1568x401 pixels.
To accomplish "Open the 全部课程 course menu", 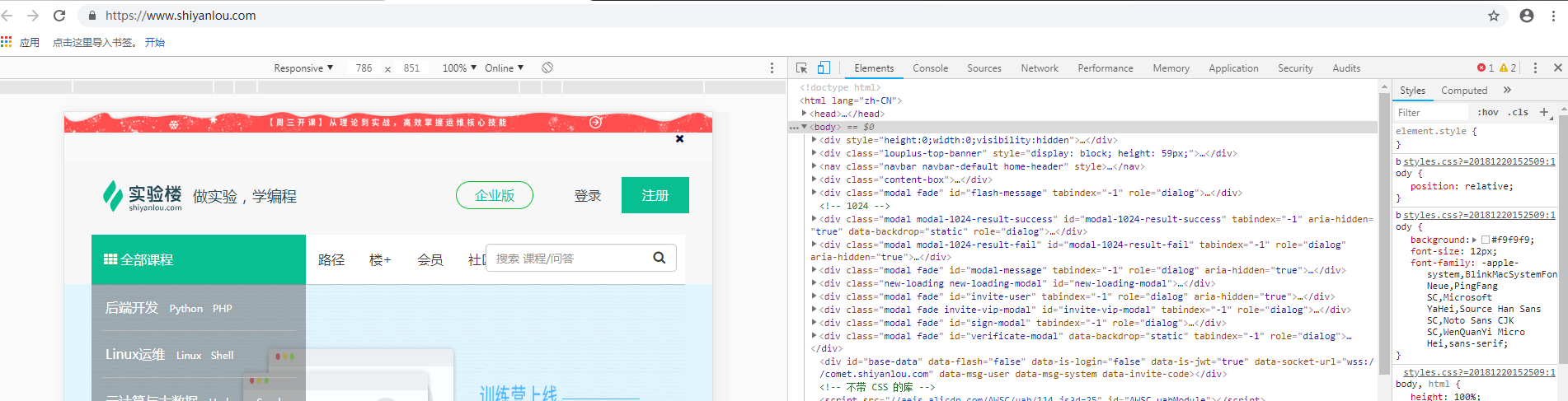I will point(199,259).
